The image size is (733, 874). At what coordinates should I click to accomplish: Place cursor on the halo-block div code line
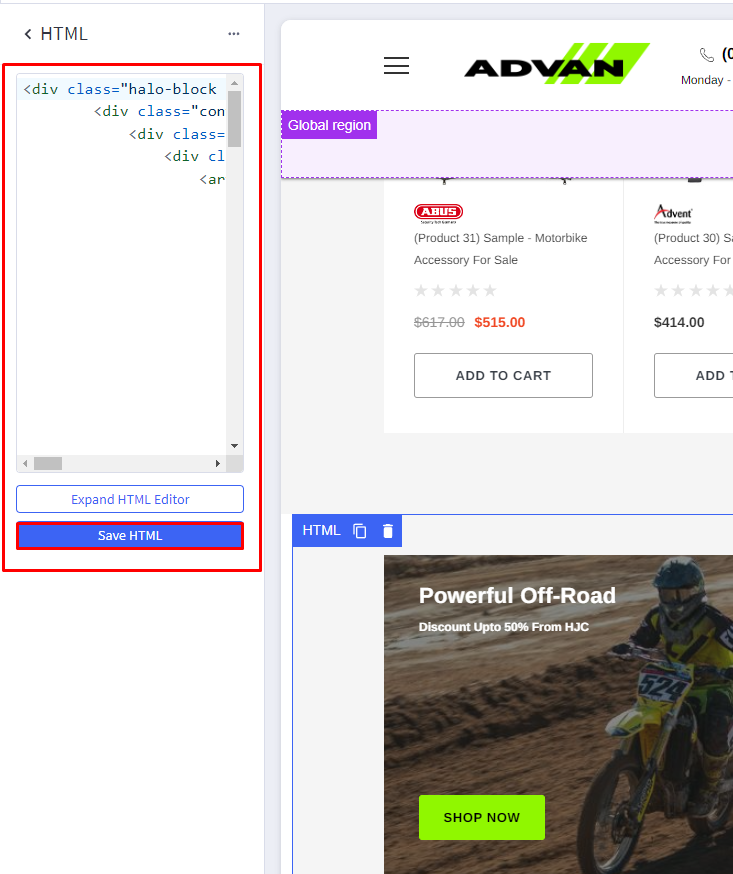pos(120,89)
